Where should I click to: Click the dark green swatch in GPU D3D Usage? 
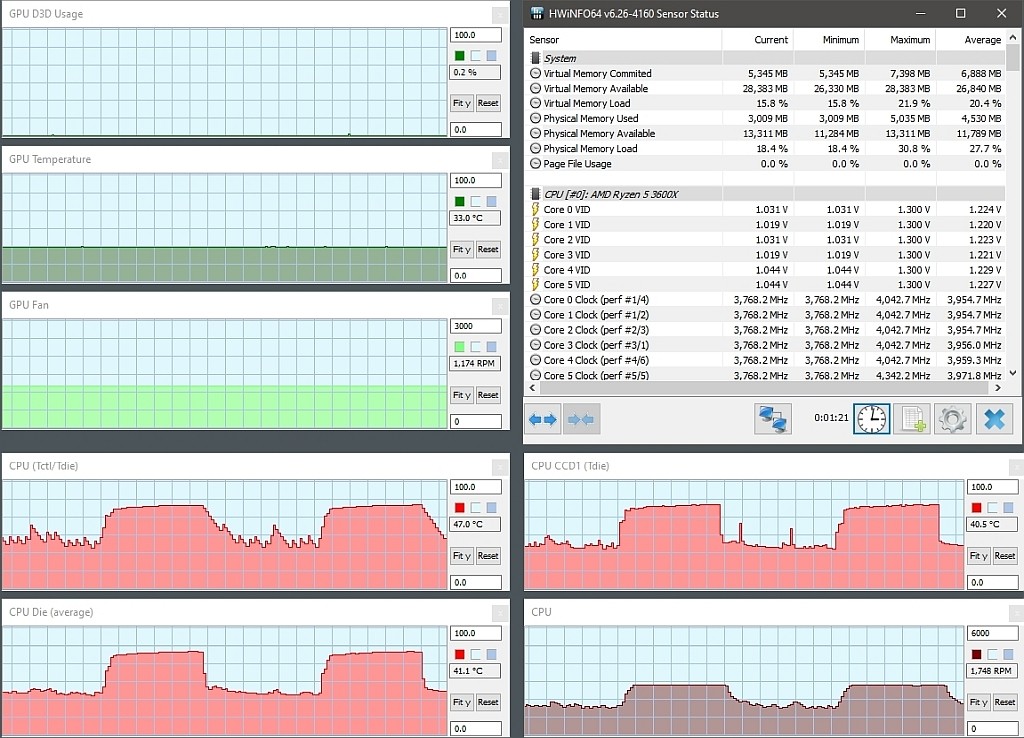(x=460, y=56)
